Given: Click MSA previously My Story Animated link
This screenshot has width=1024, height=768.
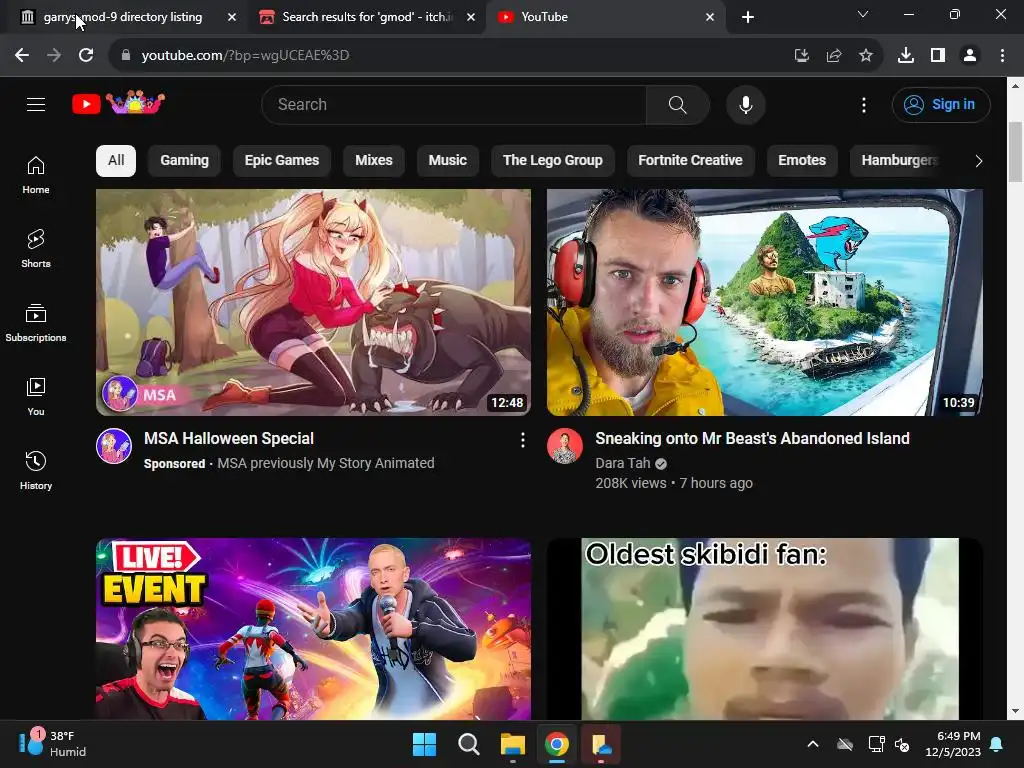Looking at the screenshot, I should pyautogui.click(x=326, y=463).
